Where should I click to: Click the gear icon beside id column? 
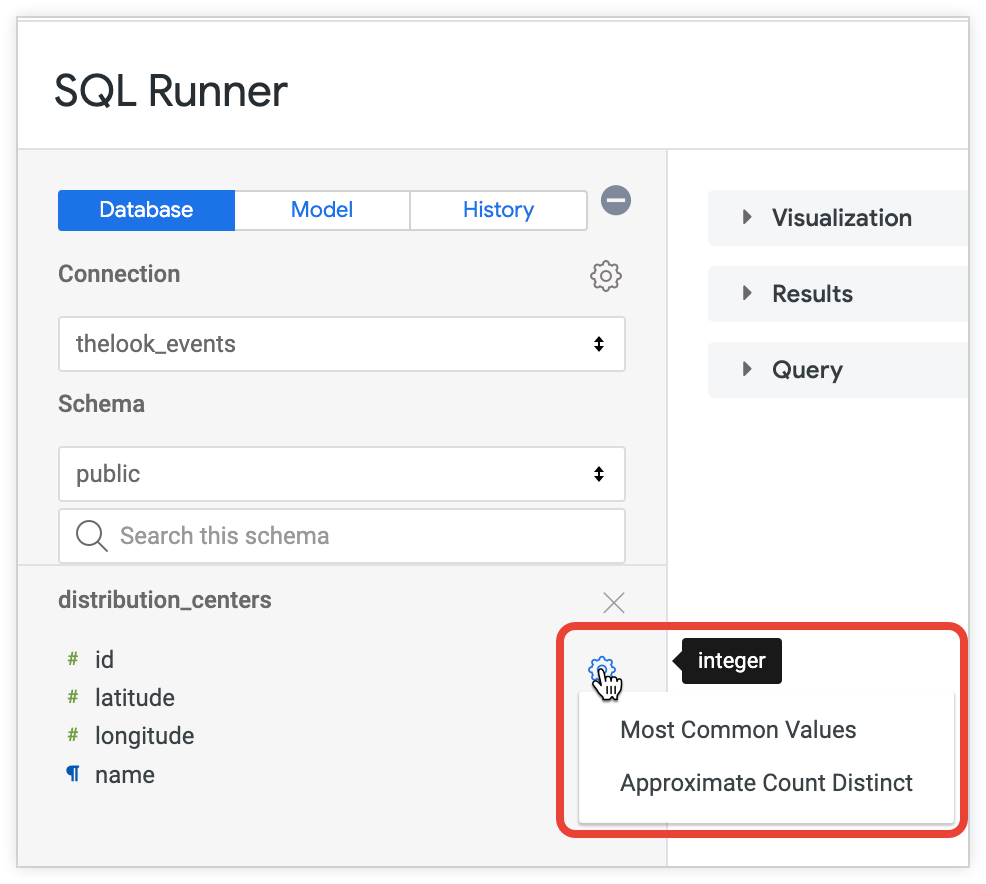[x=601, y=669]
